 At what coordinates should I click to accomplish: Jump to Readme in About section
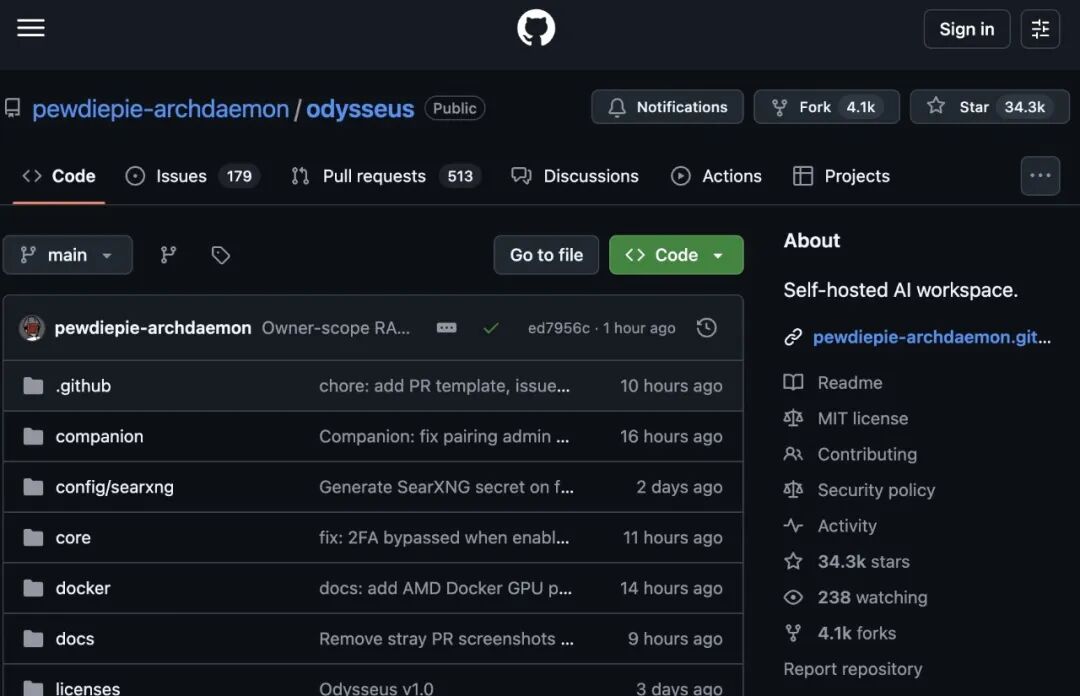pos(849,382)
